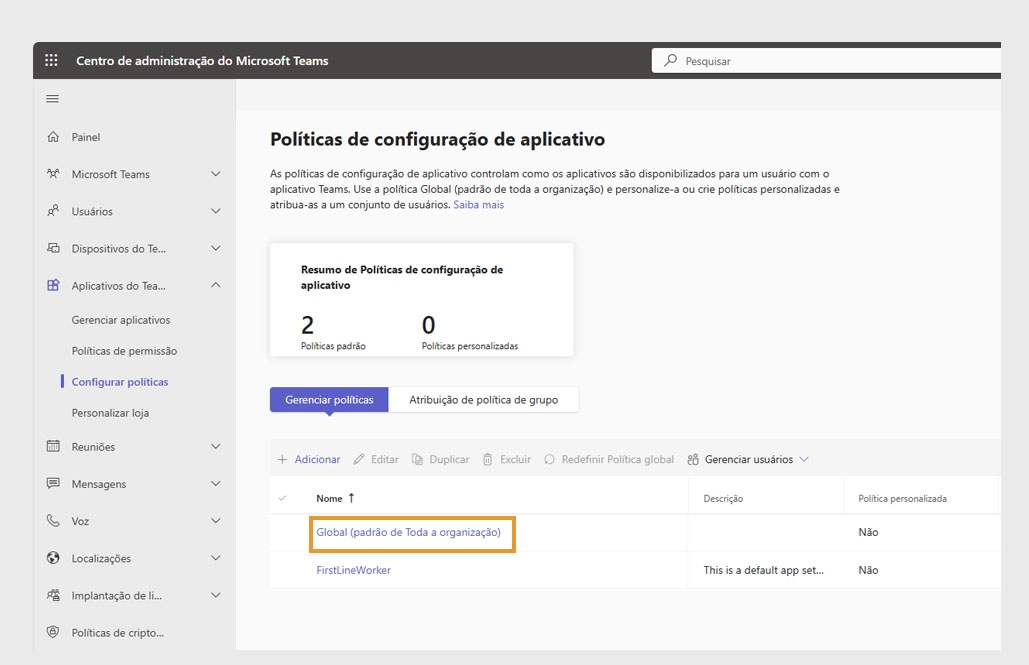Collapse the sidebar with the hamburger icon
Viewport: 1029px width, 665px height.
tap(51, 98)
